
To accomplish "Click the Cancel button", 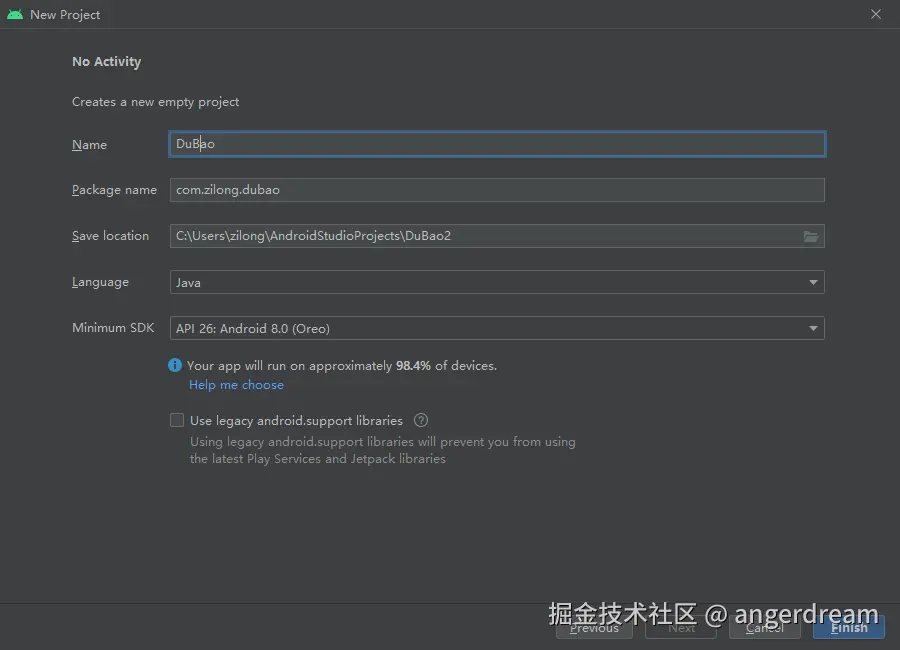I will click(x=765, y=628).
